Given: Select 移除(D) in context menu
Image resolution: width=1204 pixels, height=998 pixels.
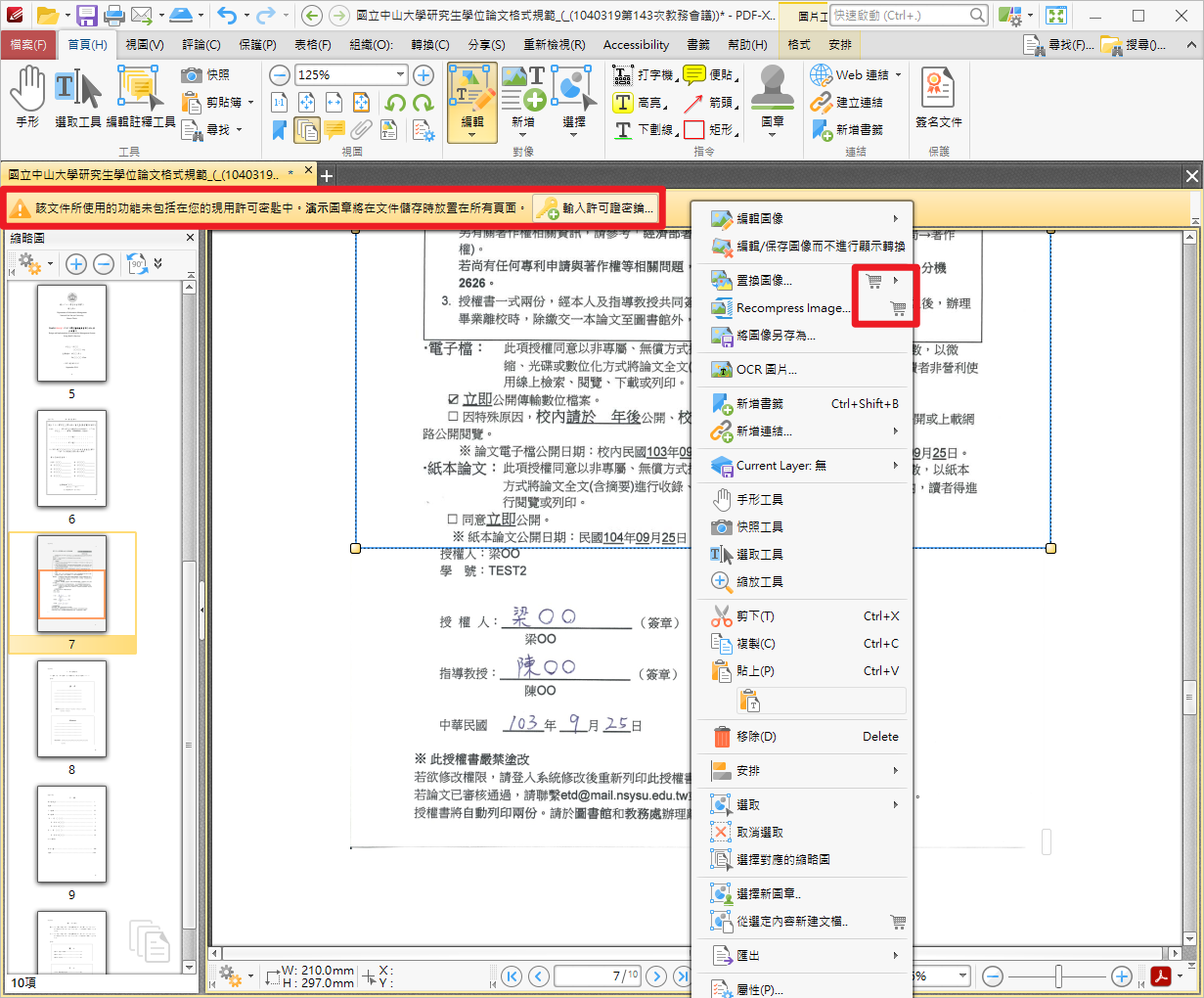Looking at the screenshot, I should (x=756, y=737).
